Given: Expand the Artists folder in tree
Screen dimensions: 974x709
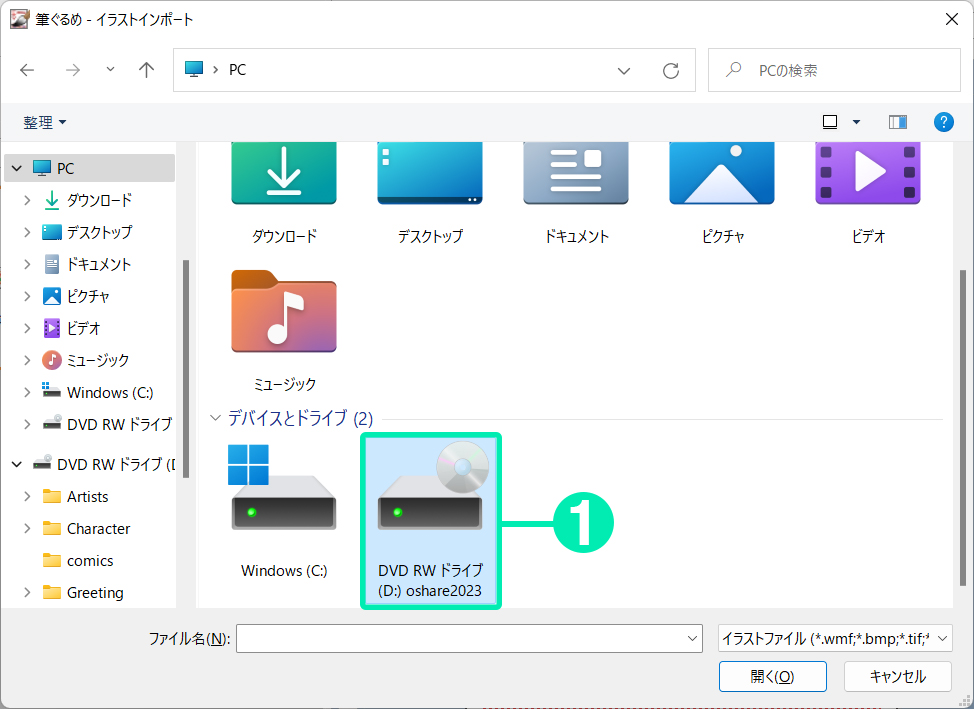Looking at the screenshot, I should point(28,497).
